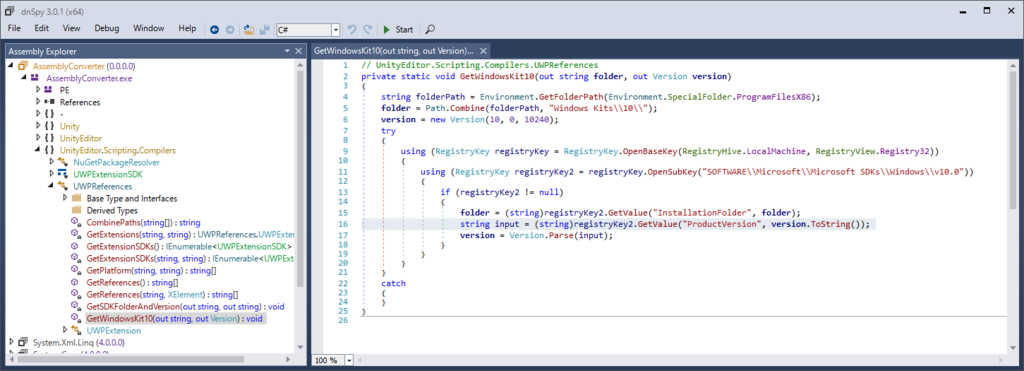
Task: Click the References node icon
Action: point(49,103)
